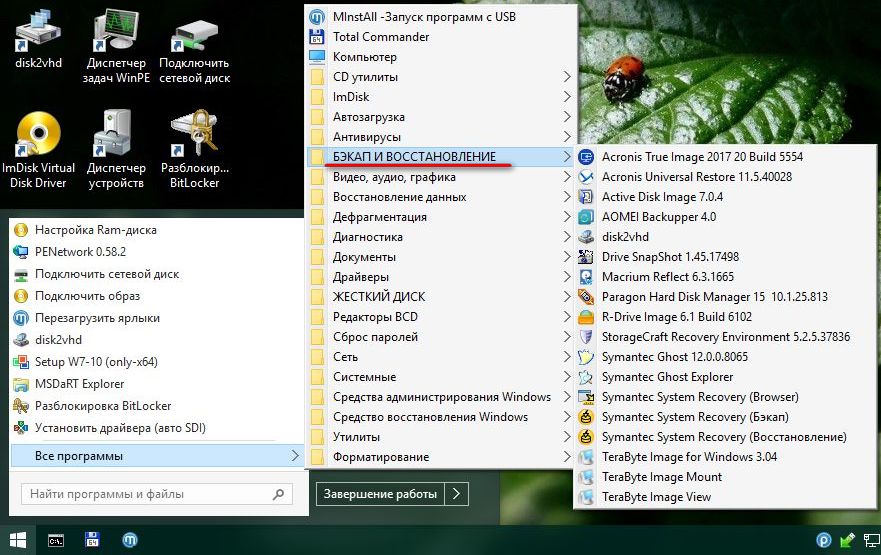The height and width of the screenshot is (555, 881).
Task: Expand the Сброс паролей submenu arrow
Action: (566, 337)
